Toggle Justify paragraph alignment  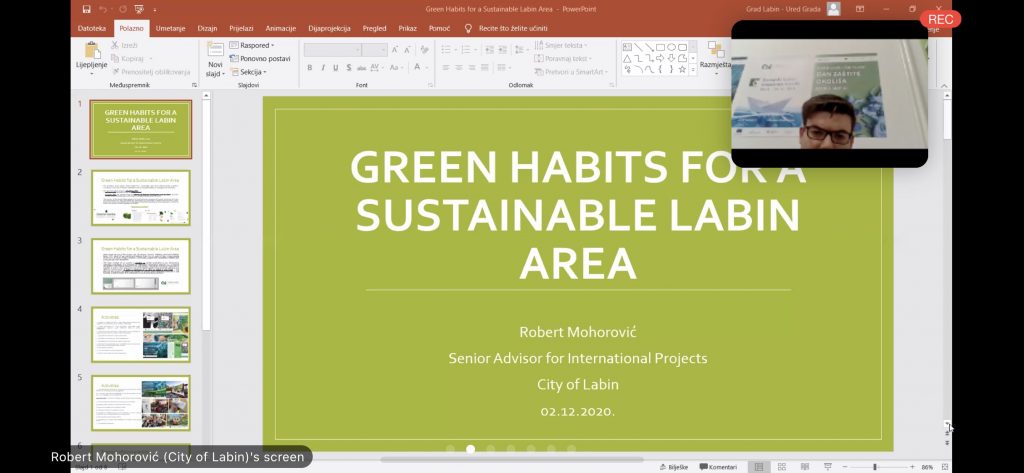tap(485, 68)
